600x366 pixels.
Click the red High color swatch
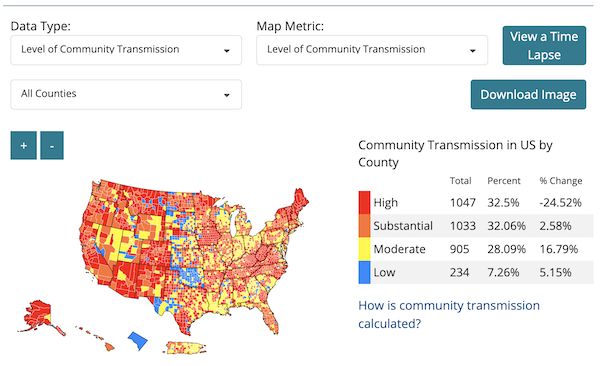tap(364, 203)
